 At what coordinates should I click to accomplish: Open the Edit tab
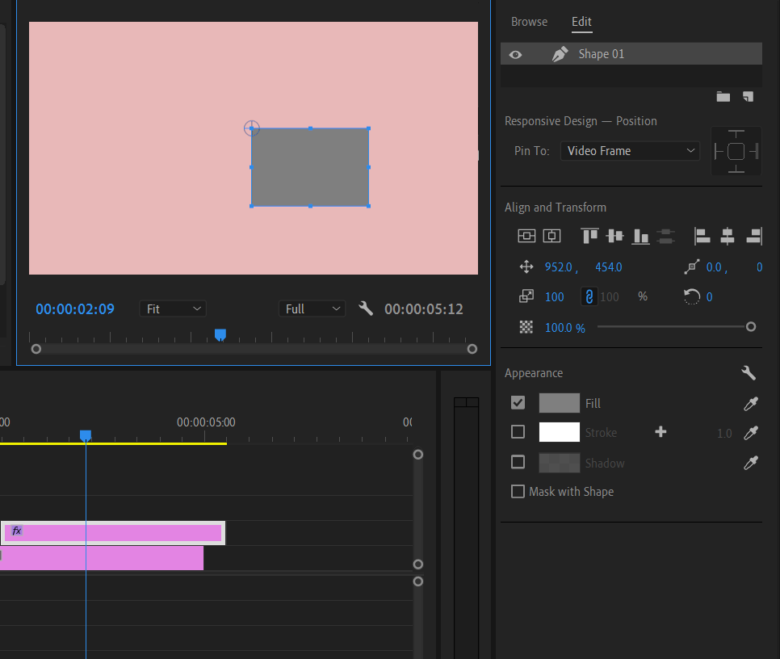[x=581, y=22]
